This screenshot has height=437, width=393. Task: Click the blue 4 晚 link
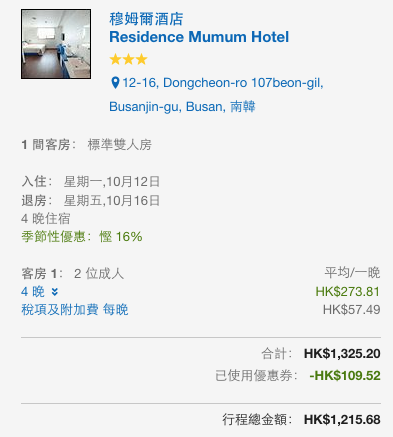click(33, 292)
